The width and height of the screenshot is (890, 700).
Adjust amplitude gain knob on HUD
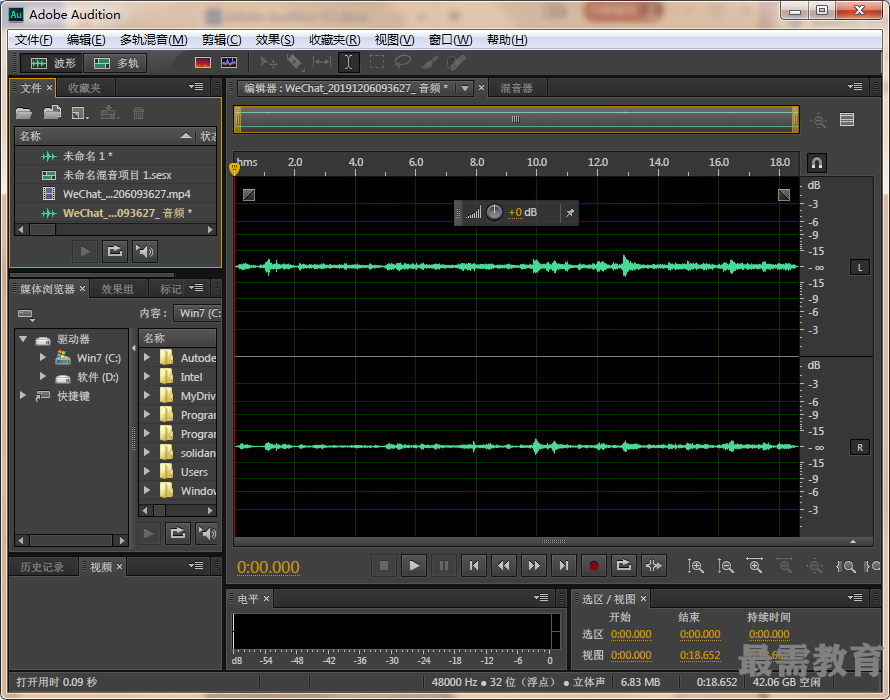[x=494, y=212]
